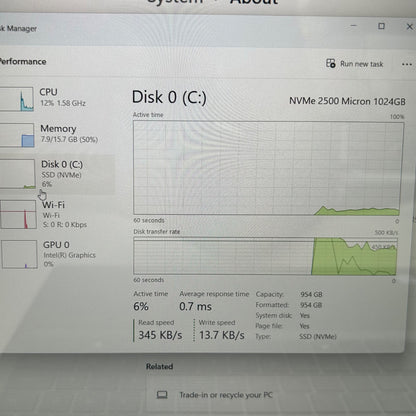Open Trade-in or recycle your PC link

(x=226, y=395)
